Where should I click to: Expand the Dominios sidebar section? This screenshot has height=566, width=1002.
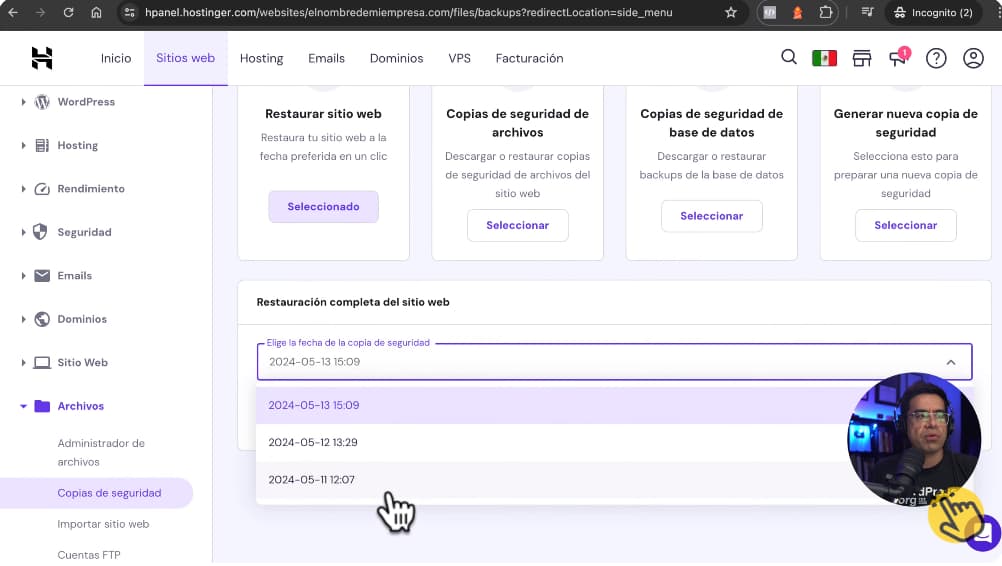pos(24,319)
